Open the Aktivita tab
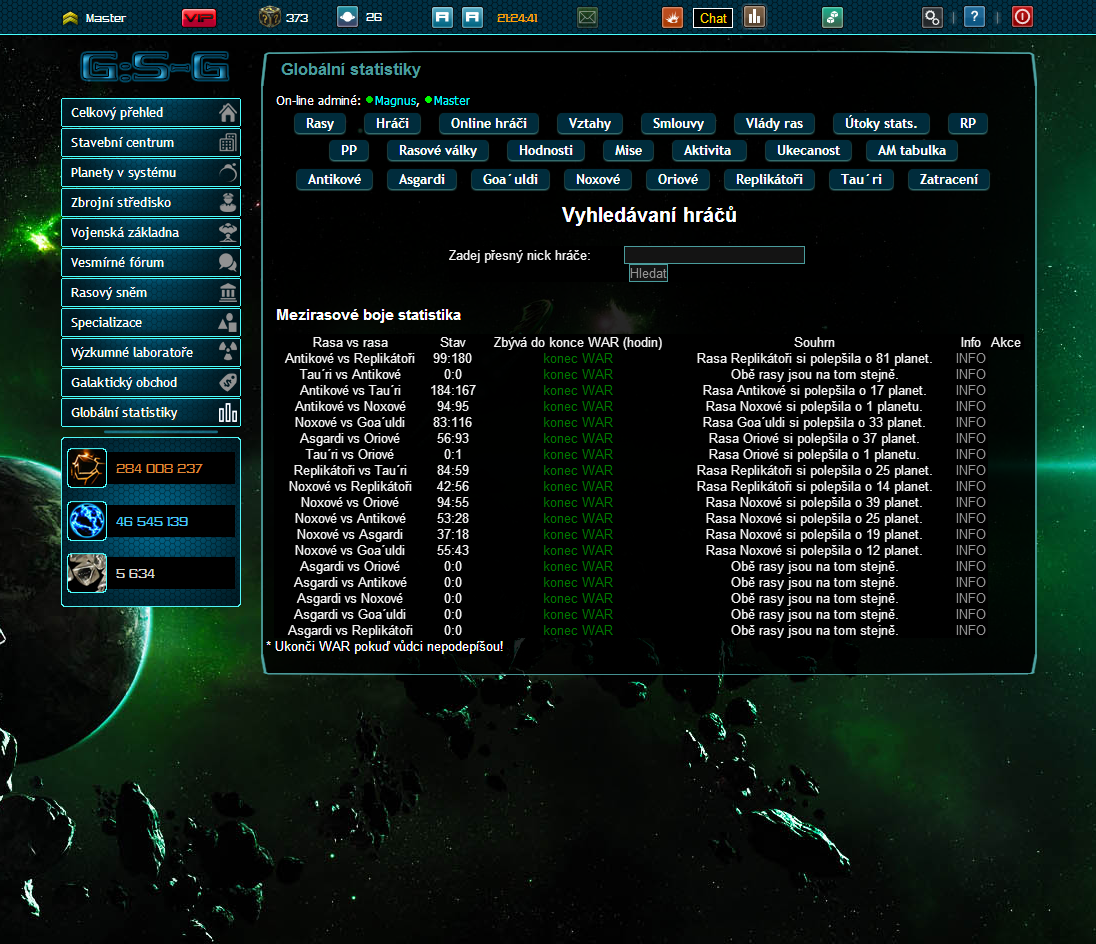This screenshot has width=1096, height=944. pos(707,151)
